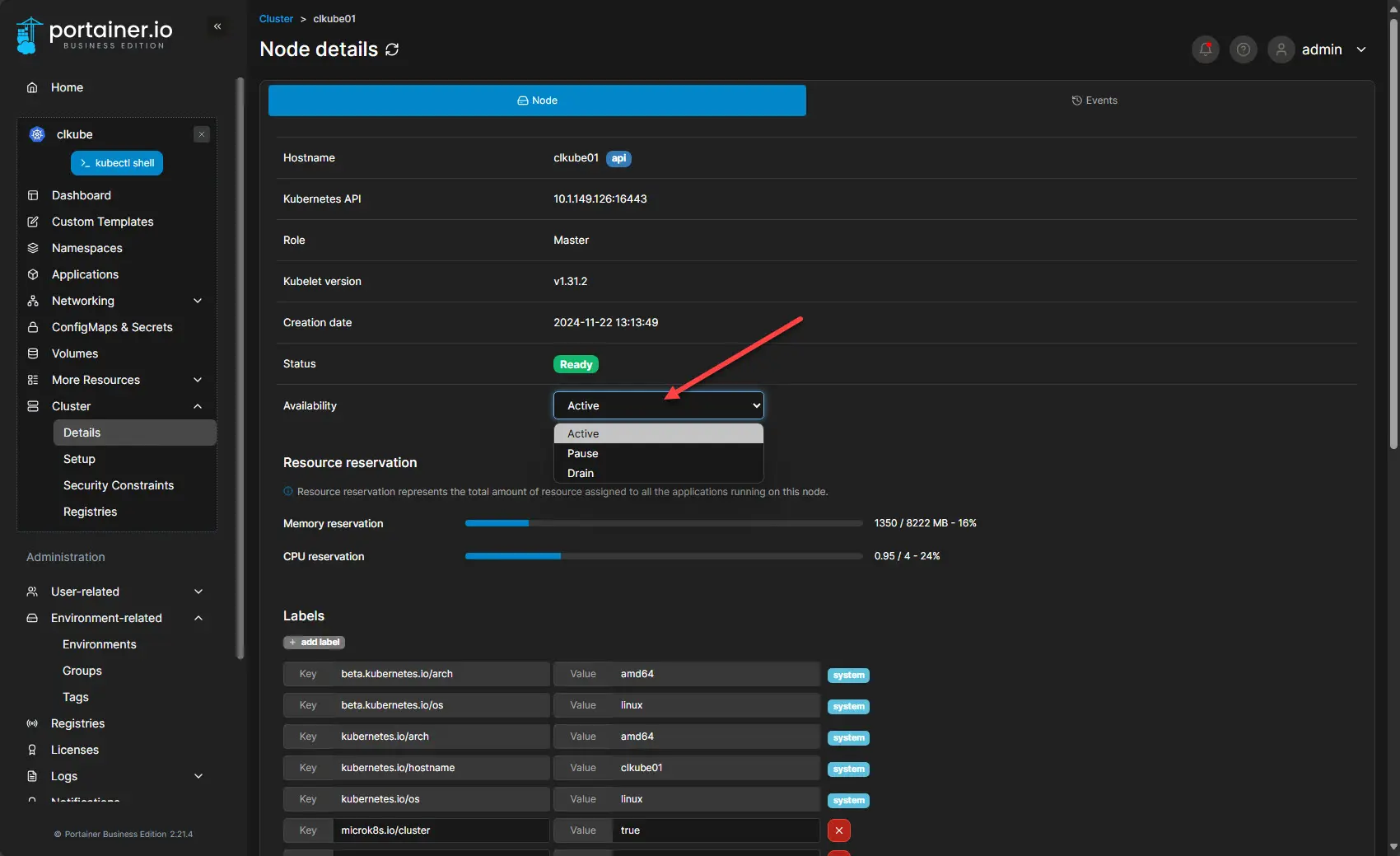Expand the Networking submenu
1400x856 pixels.
[x=198, y=301]
